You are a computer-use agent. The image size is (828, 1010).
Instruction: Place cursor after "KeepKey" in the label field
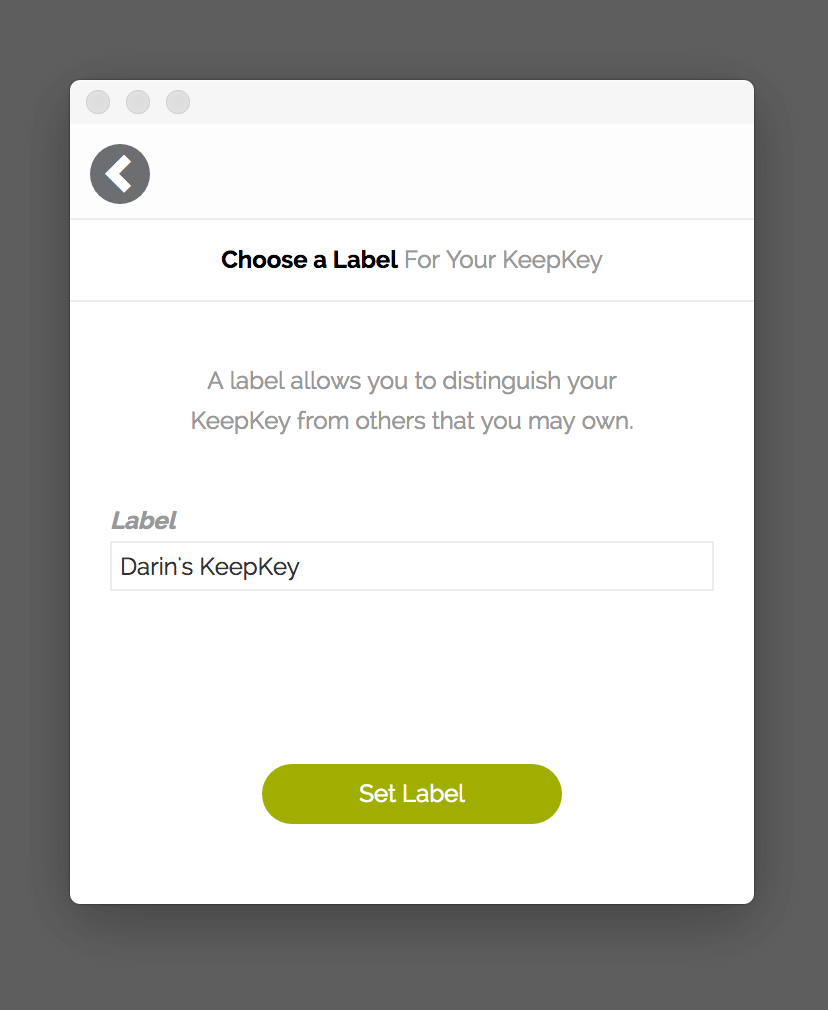[x=300, y=567]
